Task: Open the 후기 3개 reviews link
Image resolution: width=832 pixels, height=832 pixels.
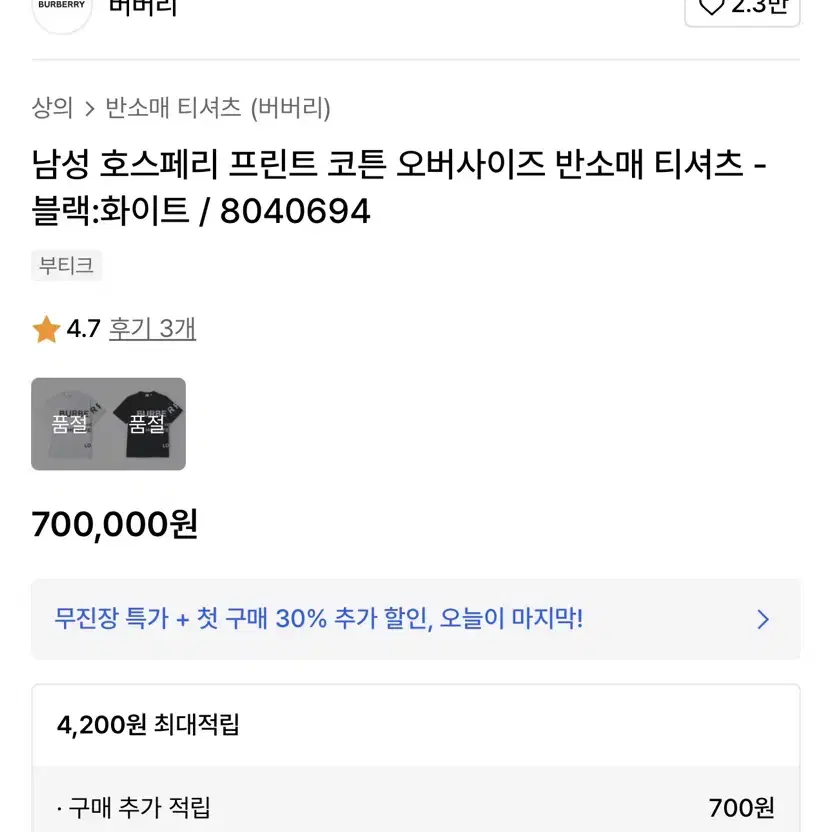Action: coord(152,328)
